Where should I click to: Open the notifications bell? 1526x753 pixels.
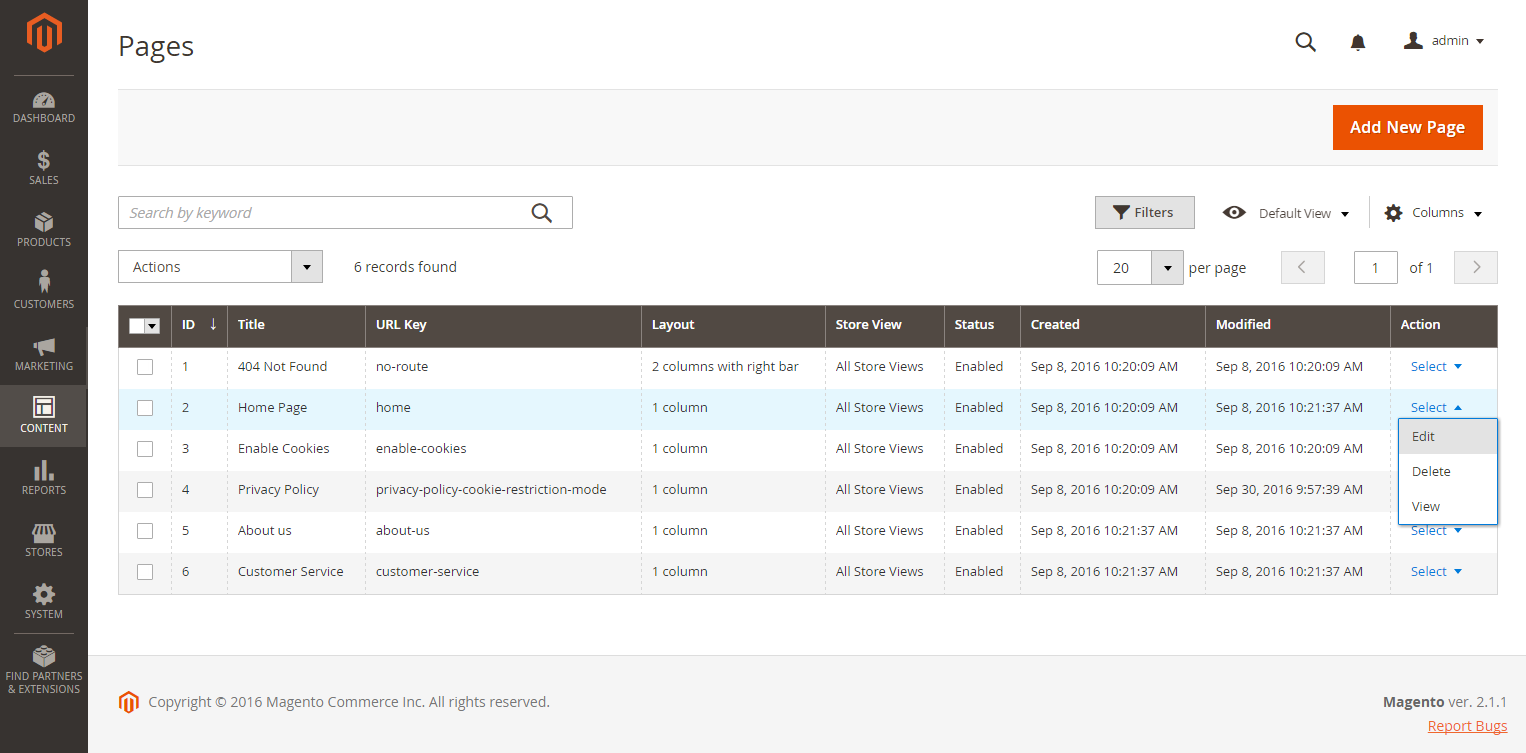click(x=1358, y=42)
